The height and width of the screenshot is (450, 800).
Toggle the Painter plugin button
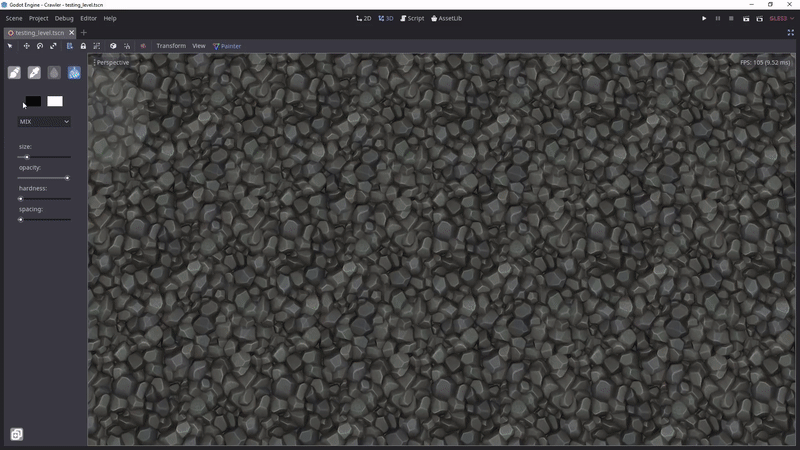[x=227, y=46]
